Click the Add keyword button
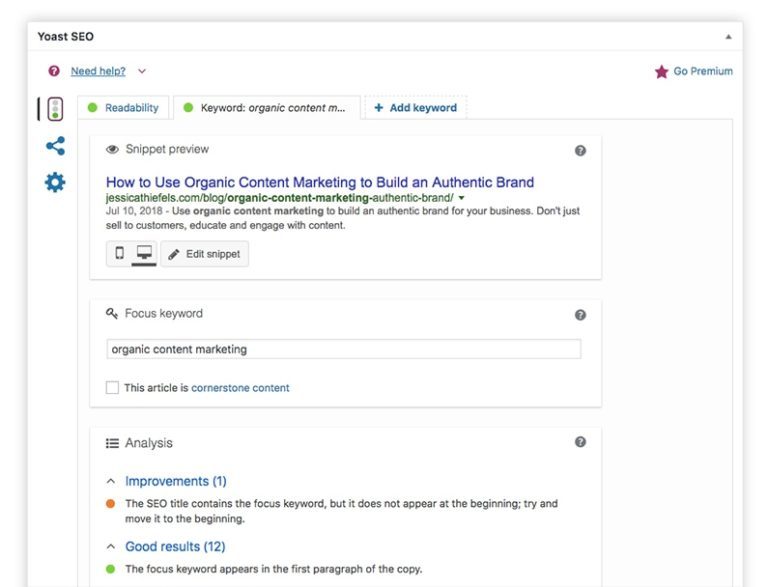Viewport: 768px width, 587px height. click(416, 108)
